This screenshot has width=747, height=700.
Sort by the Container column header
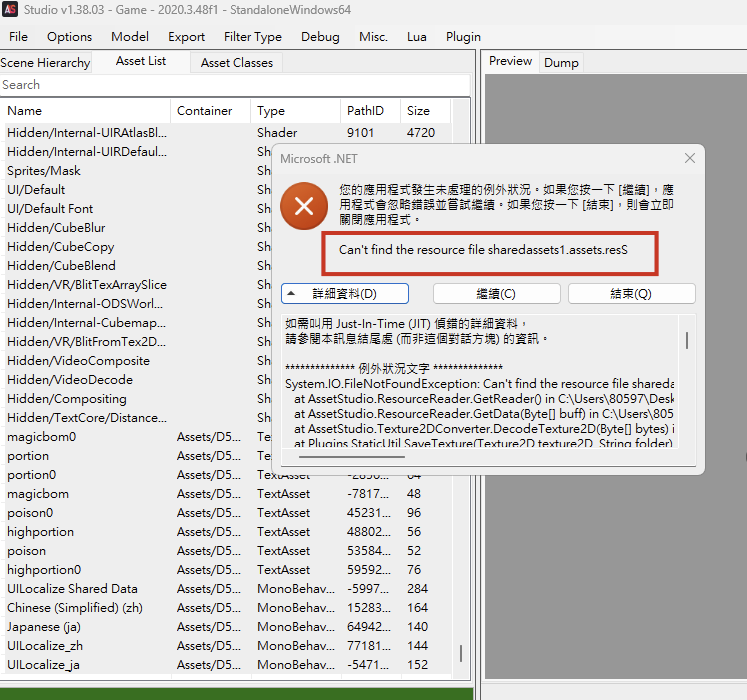(x=211, y=111)
